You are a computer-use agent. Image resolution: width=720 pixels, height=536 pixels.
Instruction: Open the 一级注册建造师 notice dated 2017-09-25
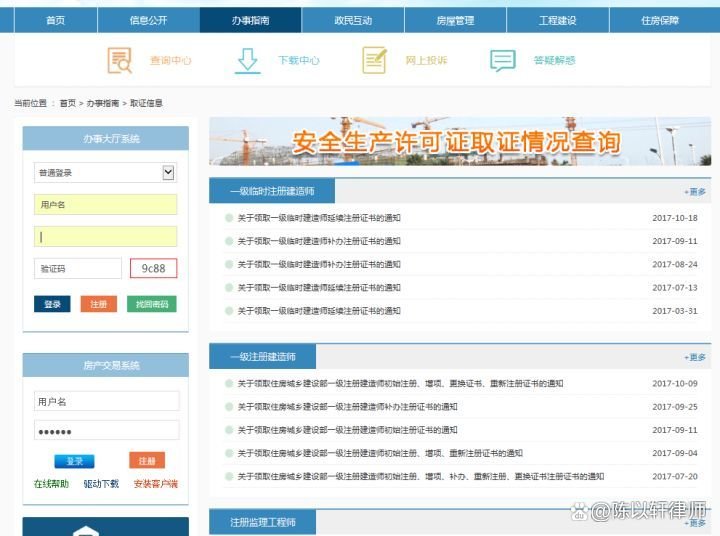[347, 406]
